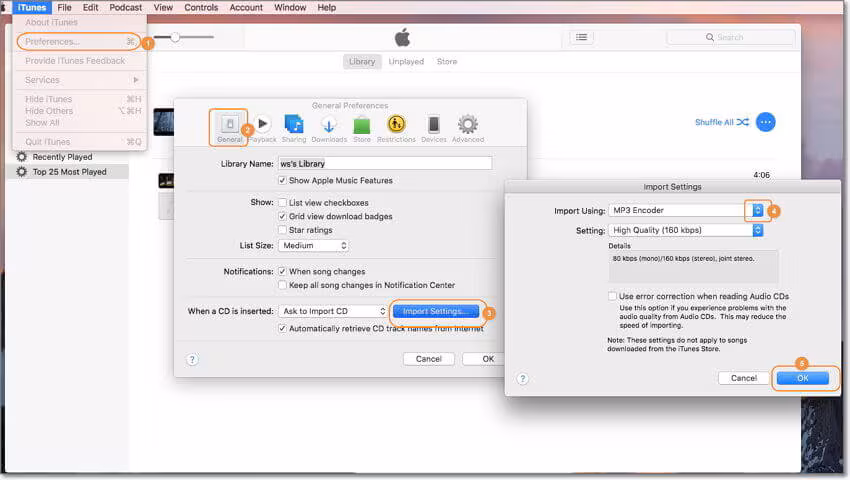Open the Setting High Quality dropdown
Screen dimensions: 850x480
pyautogui.click(x=686, y=230)
